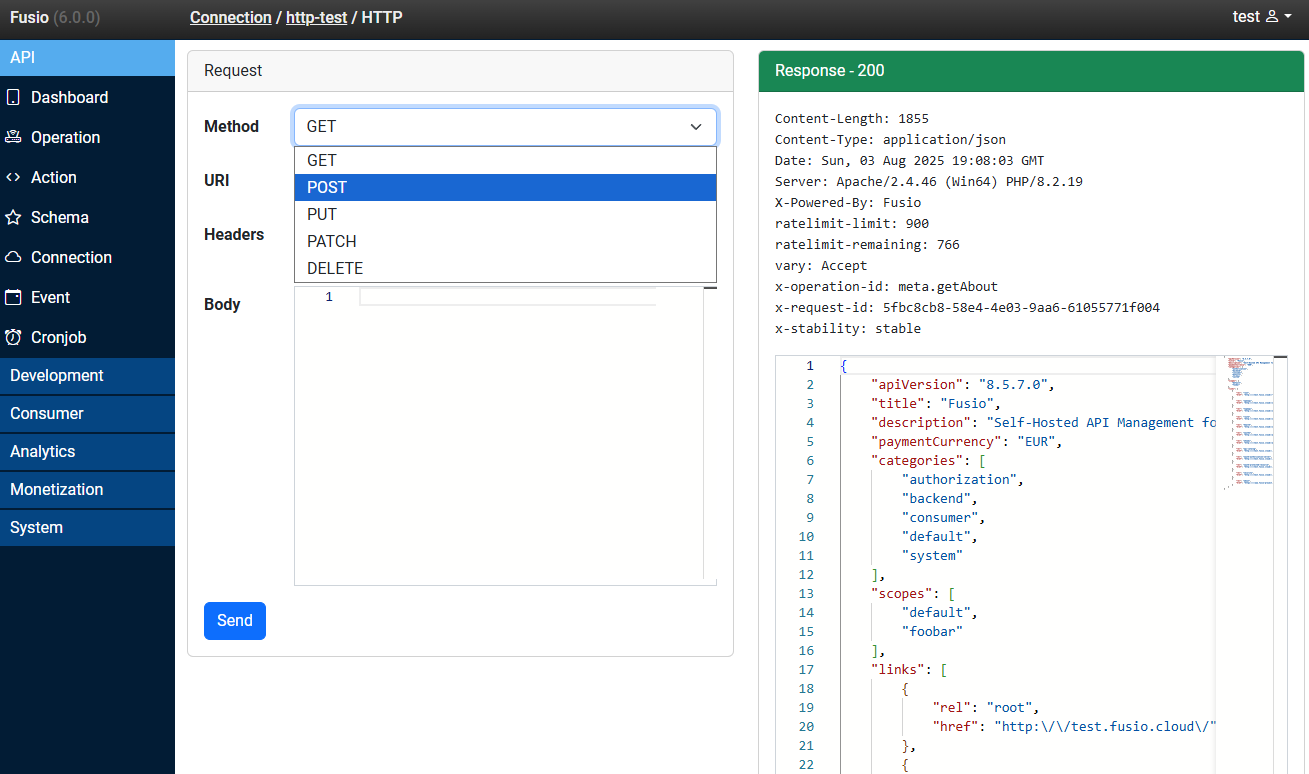This screenshot has height=774, width=1309.
Task: Click the vary: Accept line
Action: 821,265
